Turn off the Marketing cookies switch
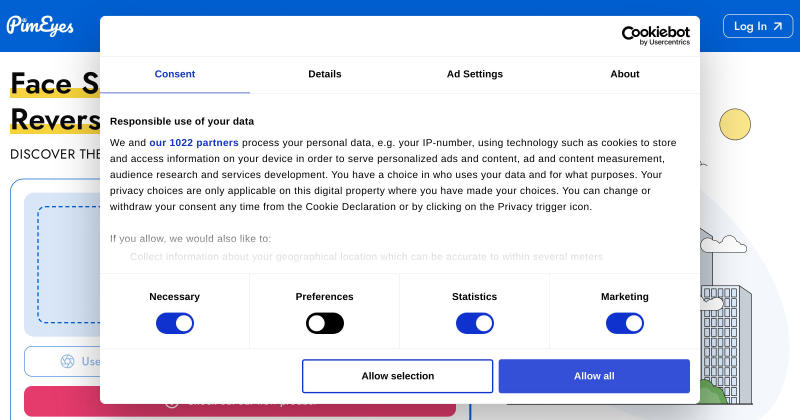This screenshot has width=800, height=420. coord(624,324)
